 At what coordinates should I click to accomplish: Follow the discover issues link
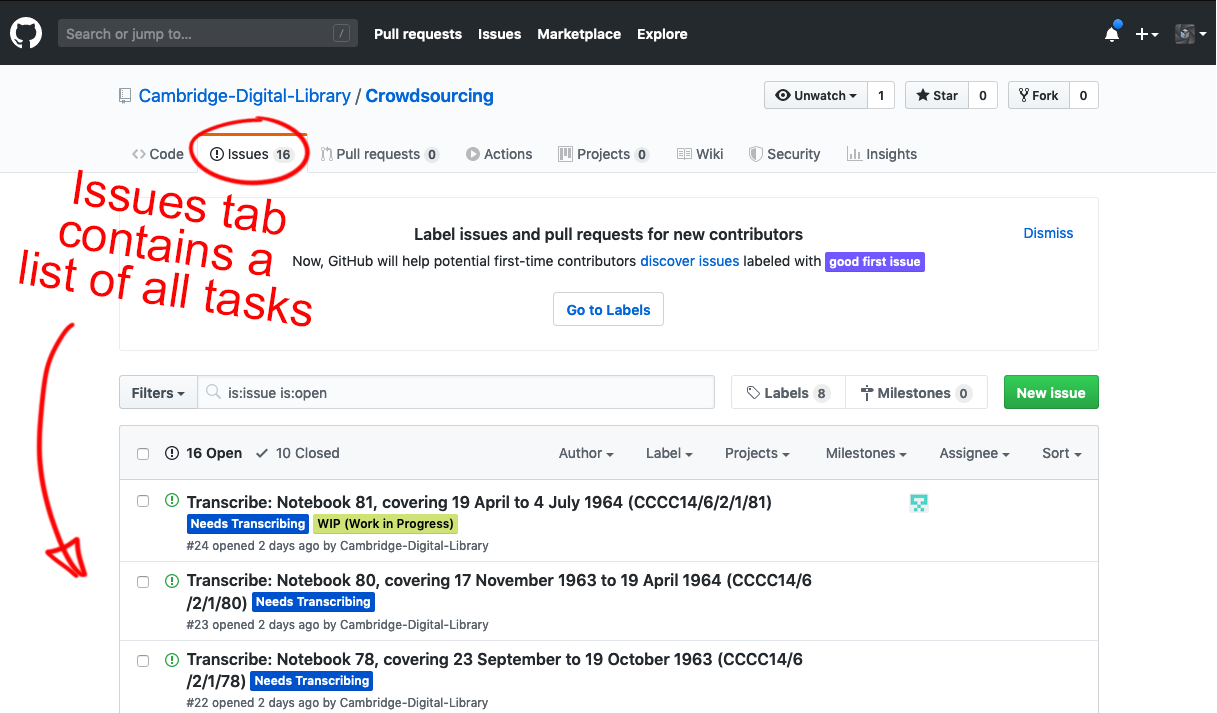690,261
